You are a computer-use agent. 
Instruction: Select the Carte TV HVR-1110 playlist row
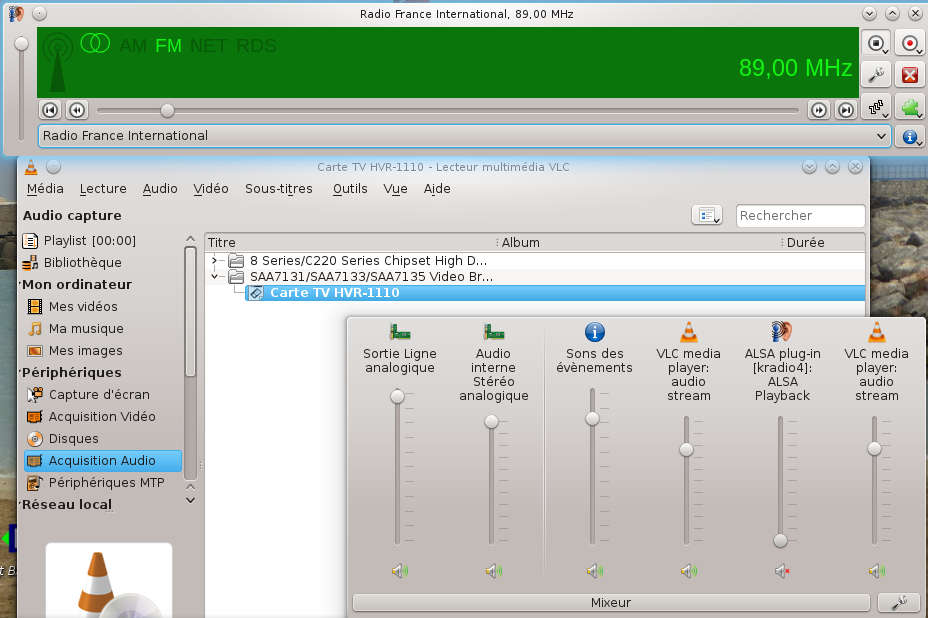(x=555, y=293)
